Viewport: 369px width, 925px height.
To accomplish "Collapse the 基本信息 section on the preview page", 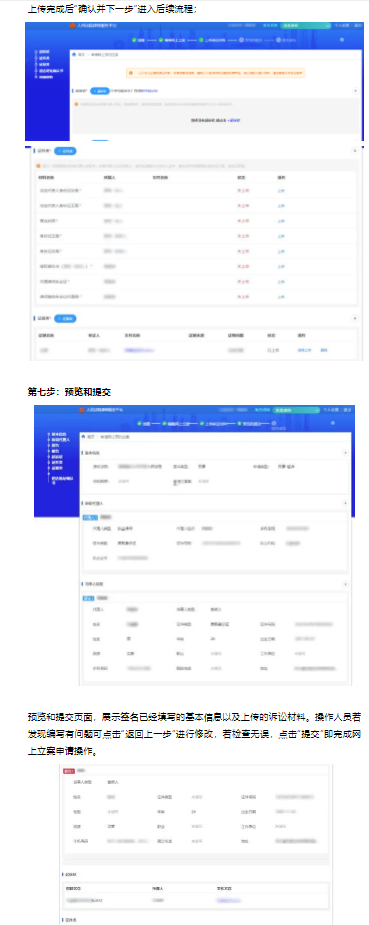I will tap(345, 452).
